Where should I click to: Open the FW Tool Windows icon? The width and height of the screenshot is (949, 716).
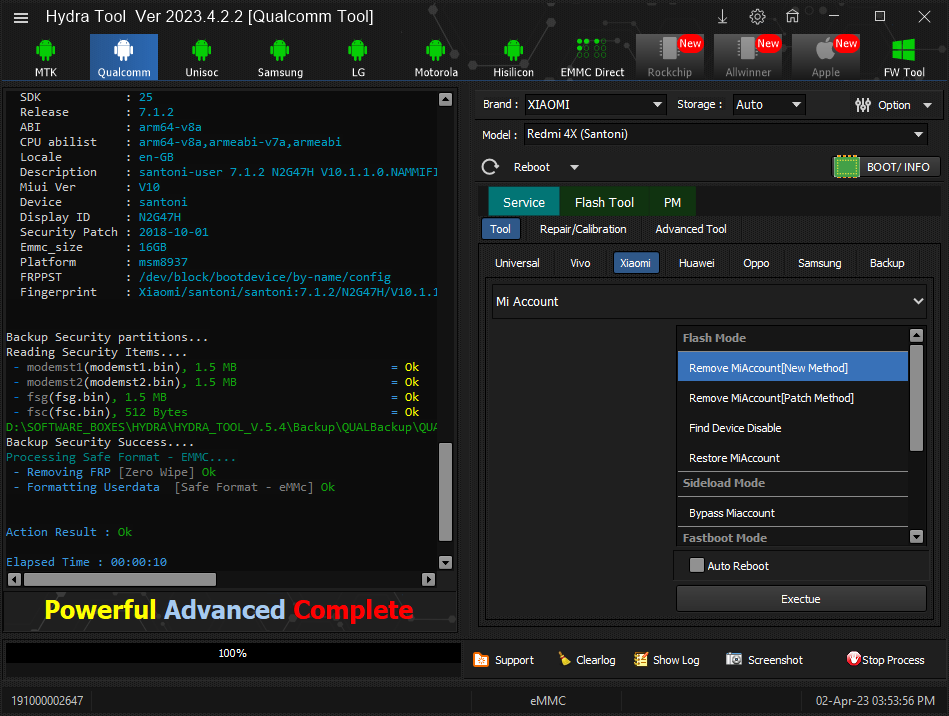[x=904, y=57]
